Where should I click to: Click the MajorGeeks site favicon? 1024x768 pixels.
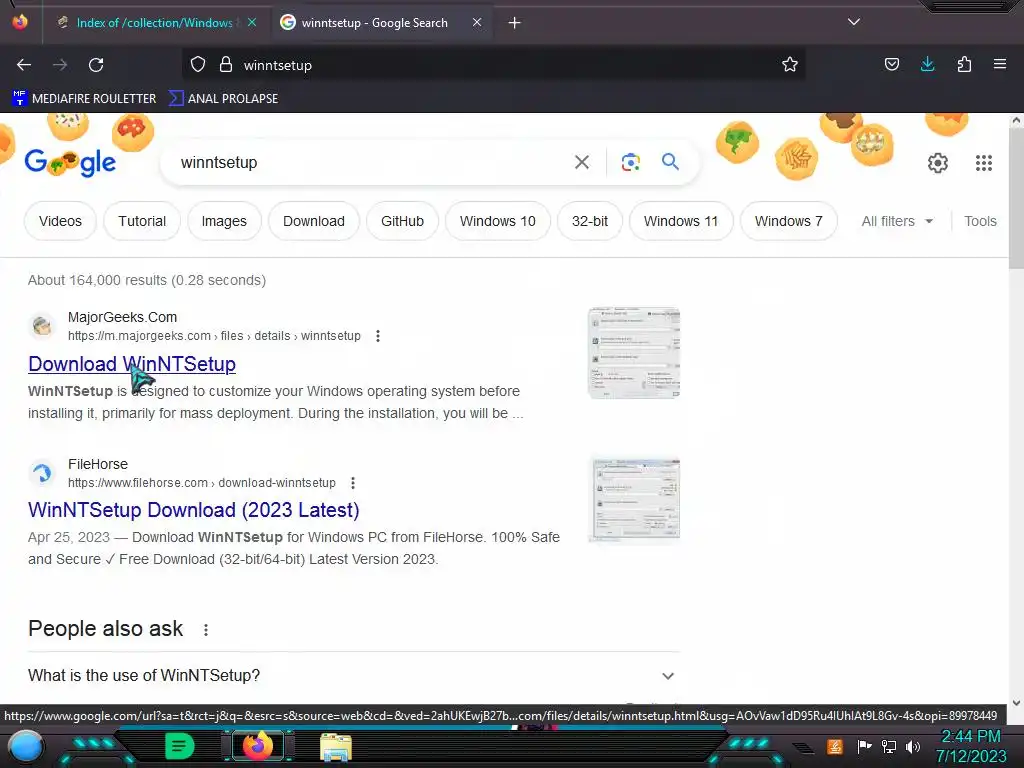coord(42,325)
